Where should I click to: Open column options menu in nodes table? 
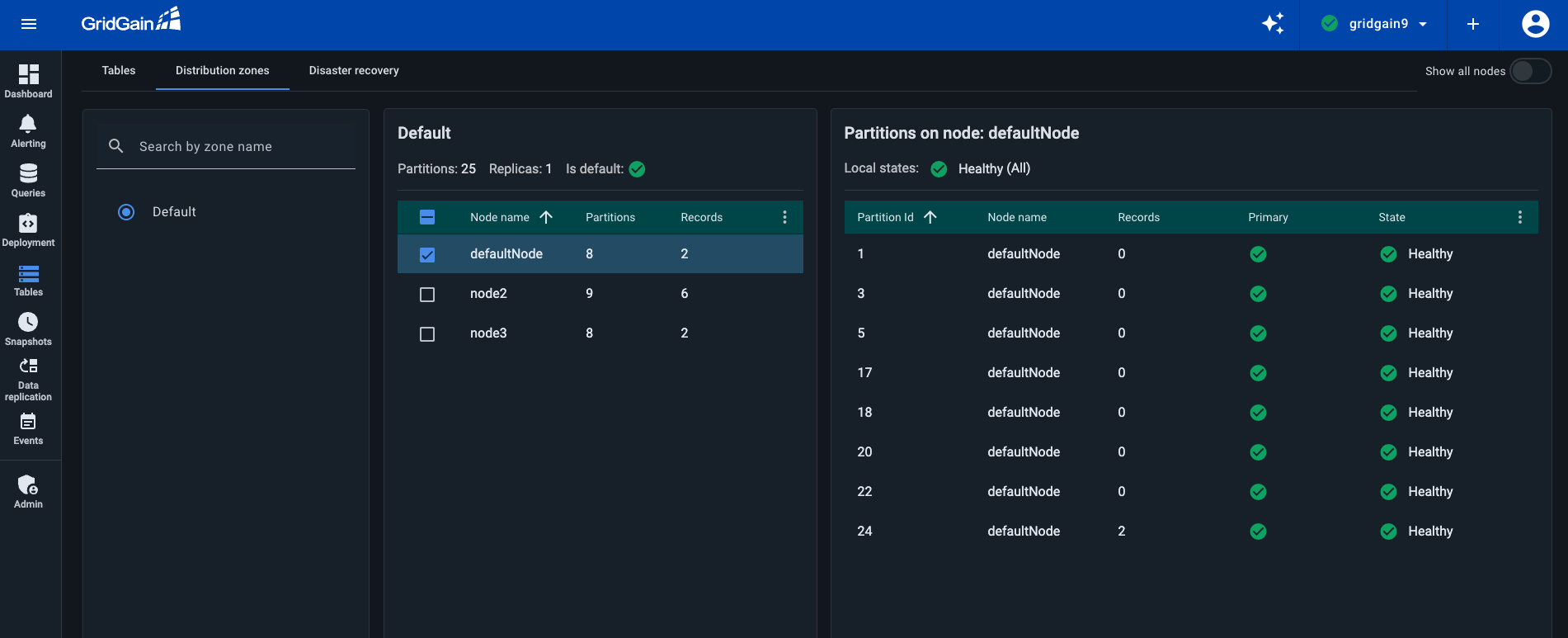pyautogui.click(x=784, y=217)
